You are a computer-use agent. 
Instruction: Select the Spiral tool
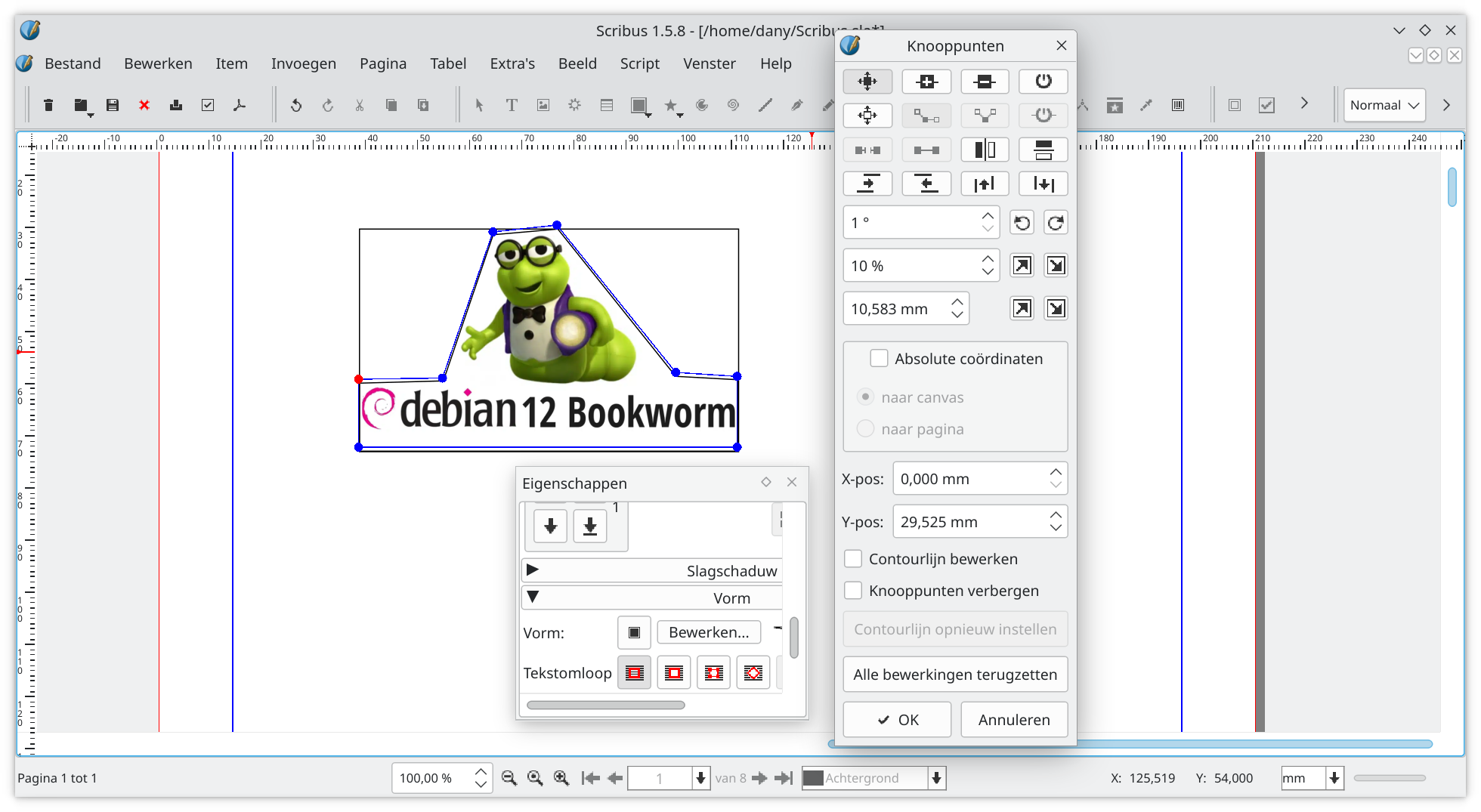click(x=733, y=105)
